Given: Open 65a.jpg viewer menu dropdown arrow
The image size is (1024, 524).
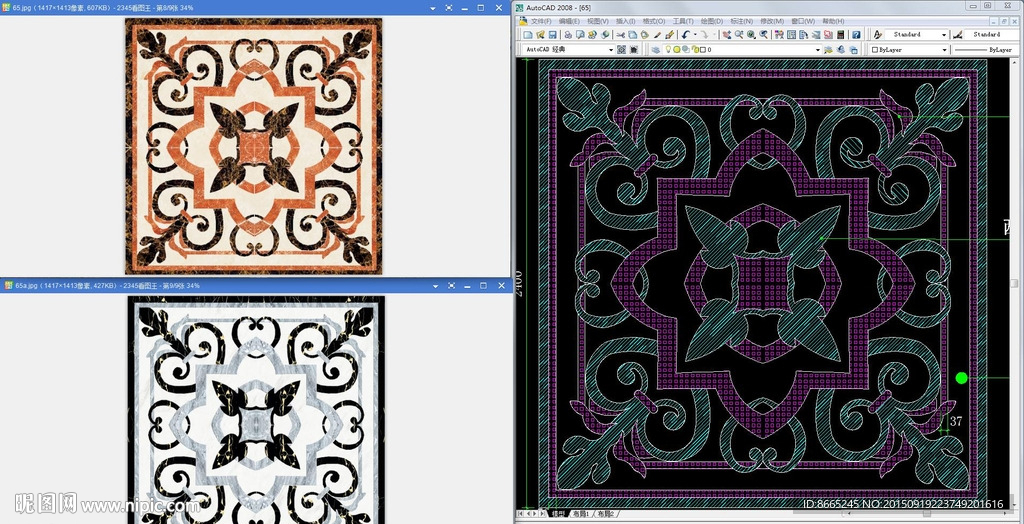Looking at the screenshot, I should pyautogui.click(x=435, y=286).
